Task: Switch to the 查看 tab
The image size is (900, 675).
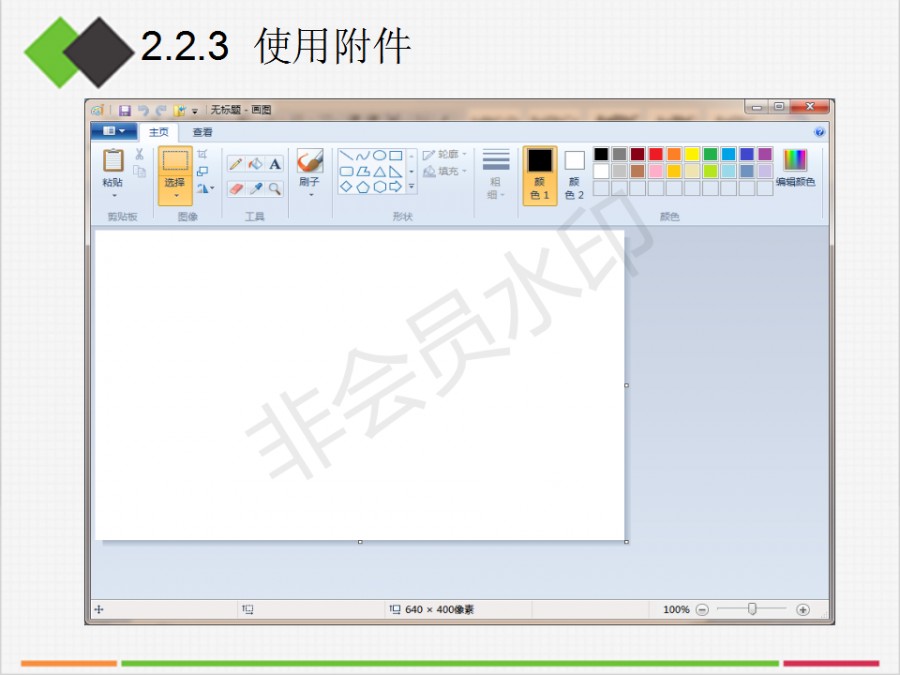Action: (x=202, y=132)
